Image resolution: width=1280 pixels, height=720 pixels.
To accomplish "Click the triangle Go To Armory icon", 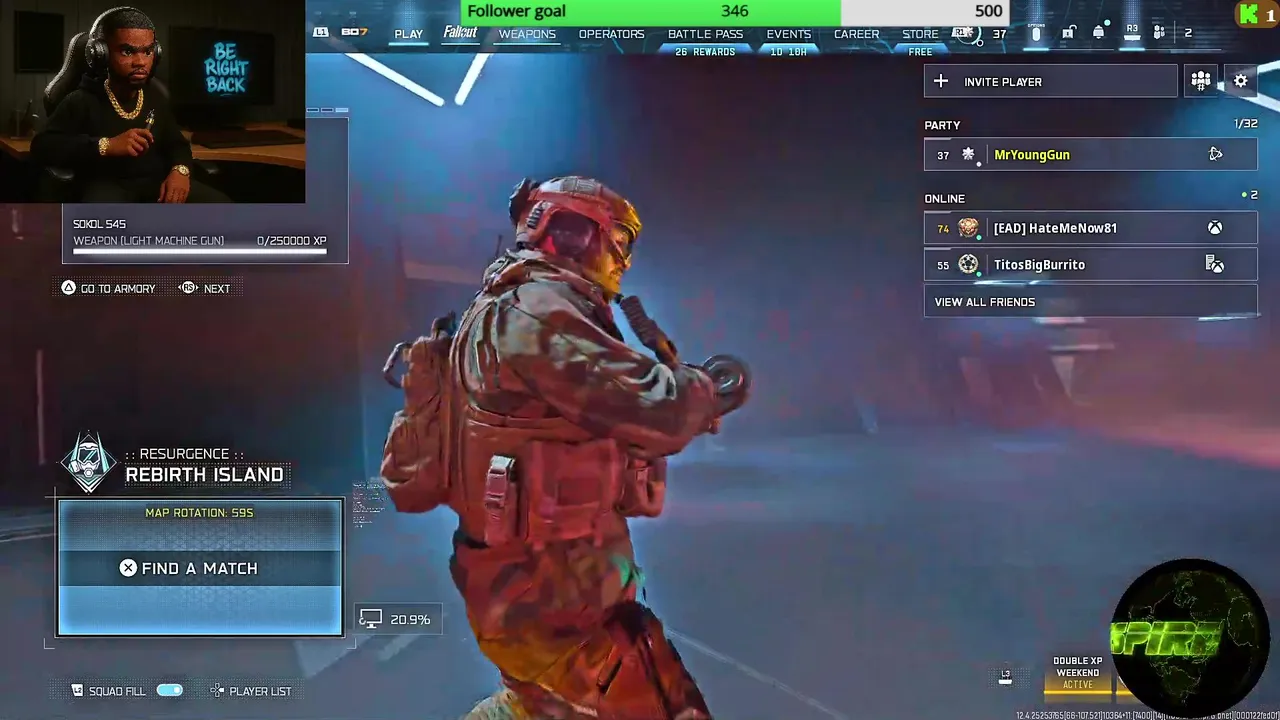I will (x=68, y=288).
